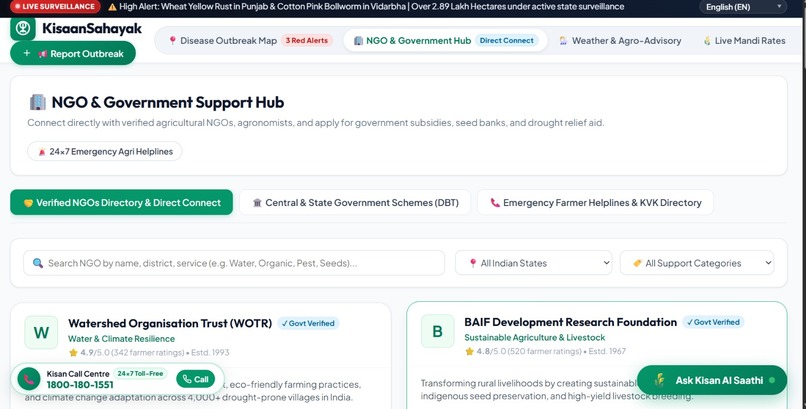Click the KisaanSahayak logo icon
Image resolution: width=806 pixels, height=409 pixels.
[x=23, y=28]
